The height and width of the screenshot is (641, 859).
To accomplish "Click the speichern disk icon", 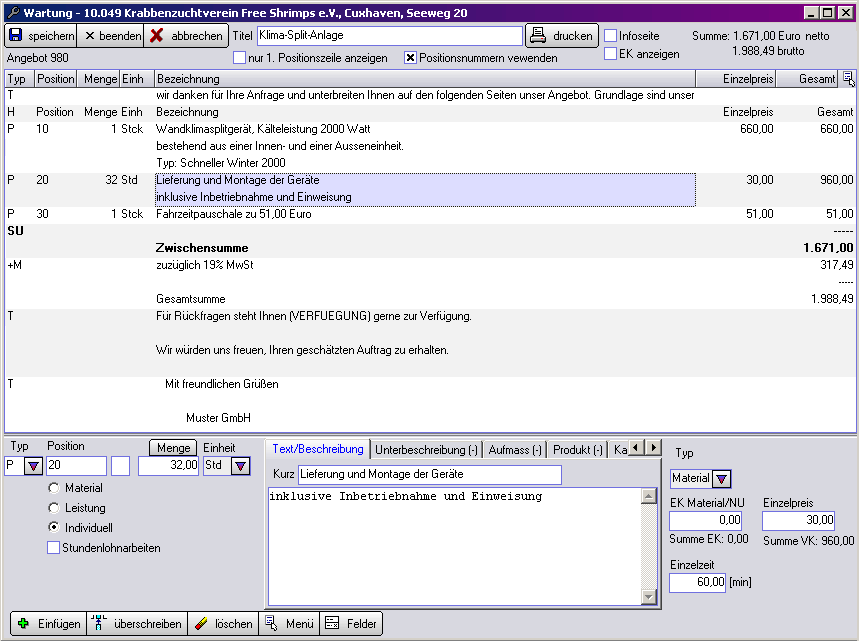I will [x=17, y=36].
